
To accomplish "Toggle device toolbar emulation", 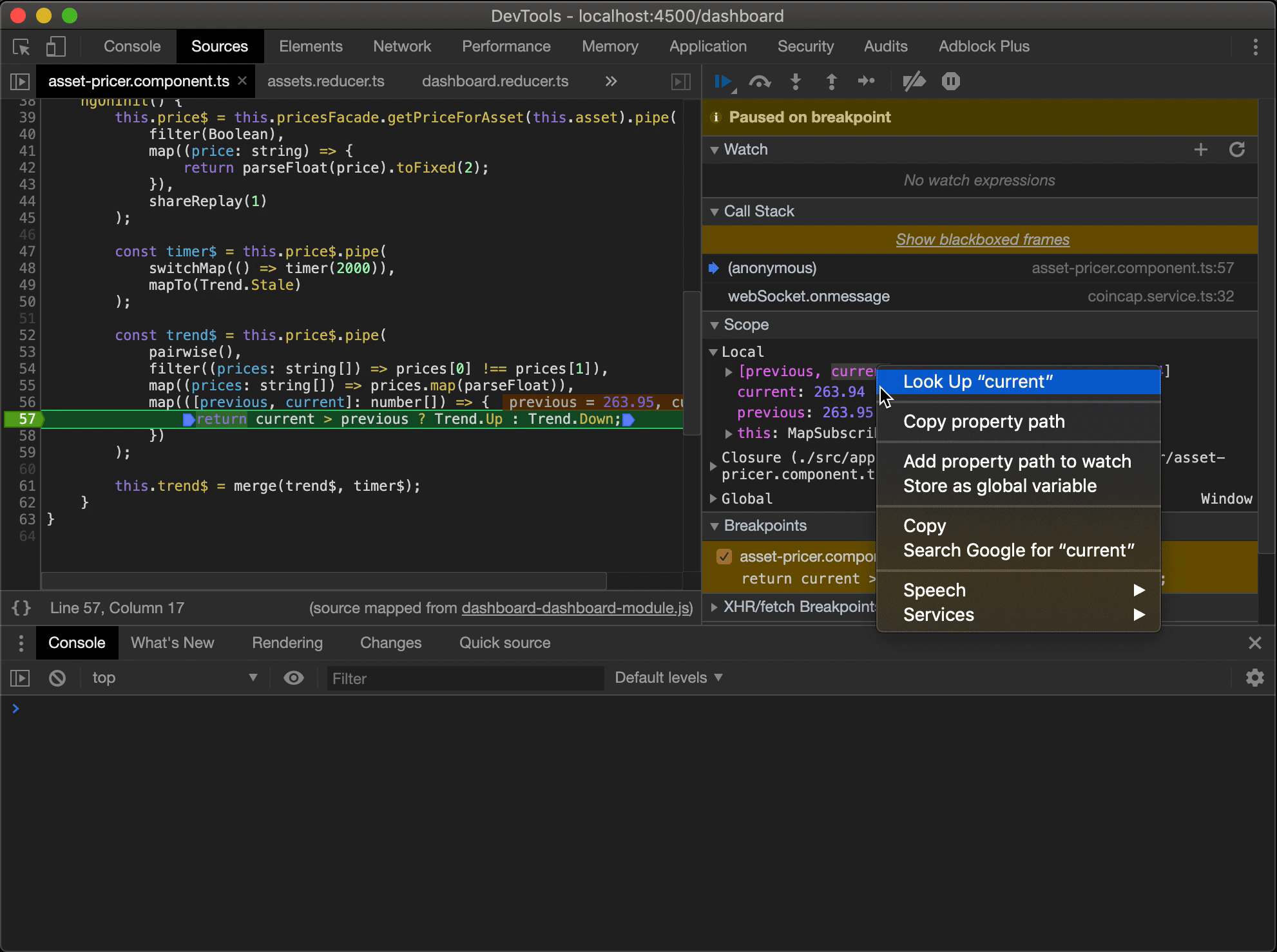I will 56,46.
